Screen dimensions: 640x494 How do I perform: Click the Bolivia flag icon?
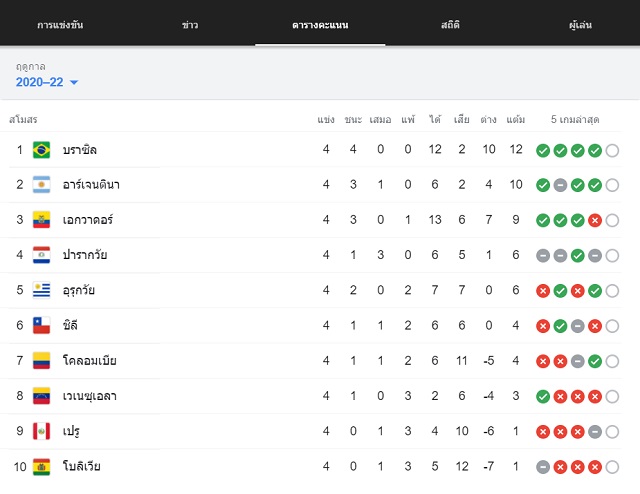click(x=41, y=467)
